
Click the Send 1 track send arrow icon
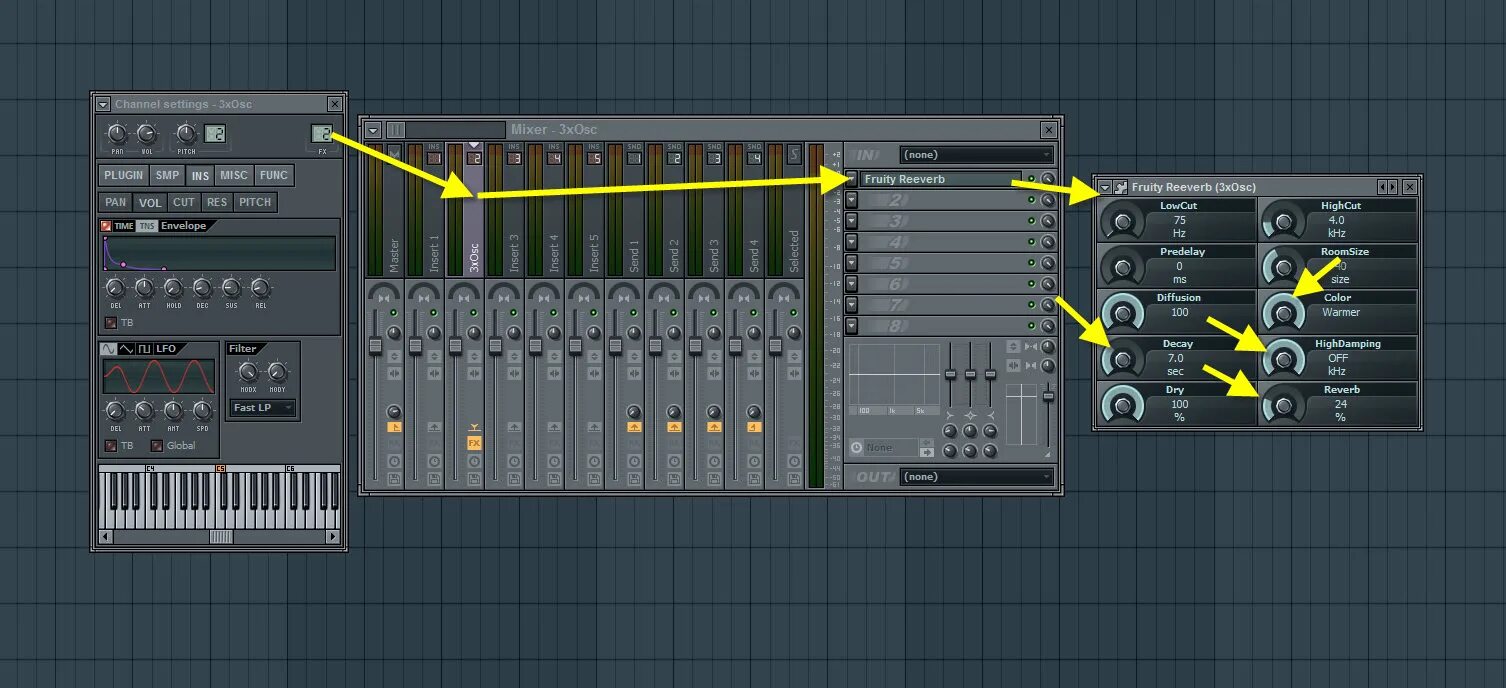click(634, 426)
